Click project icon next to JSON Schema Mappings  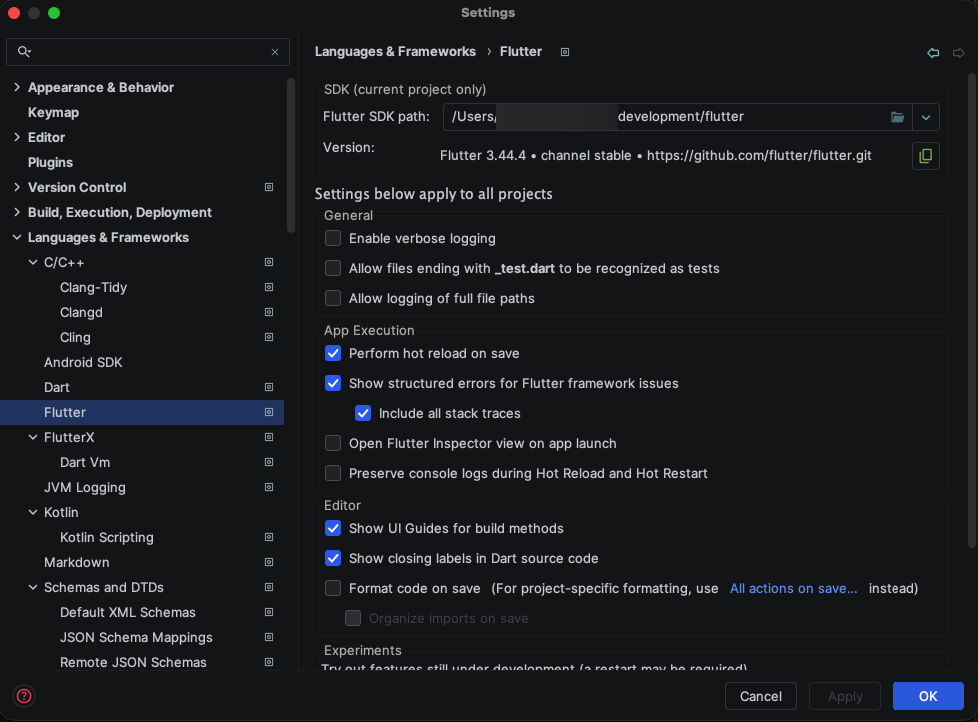tap(269, 637)
